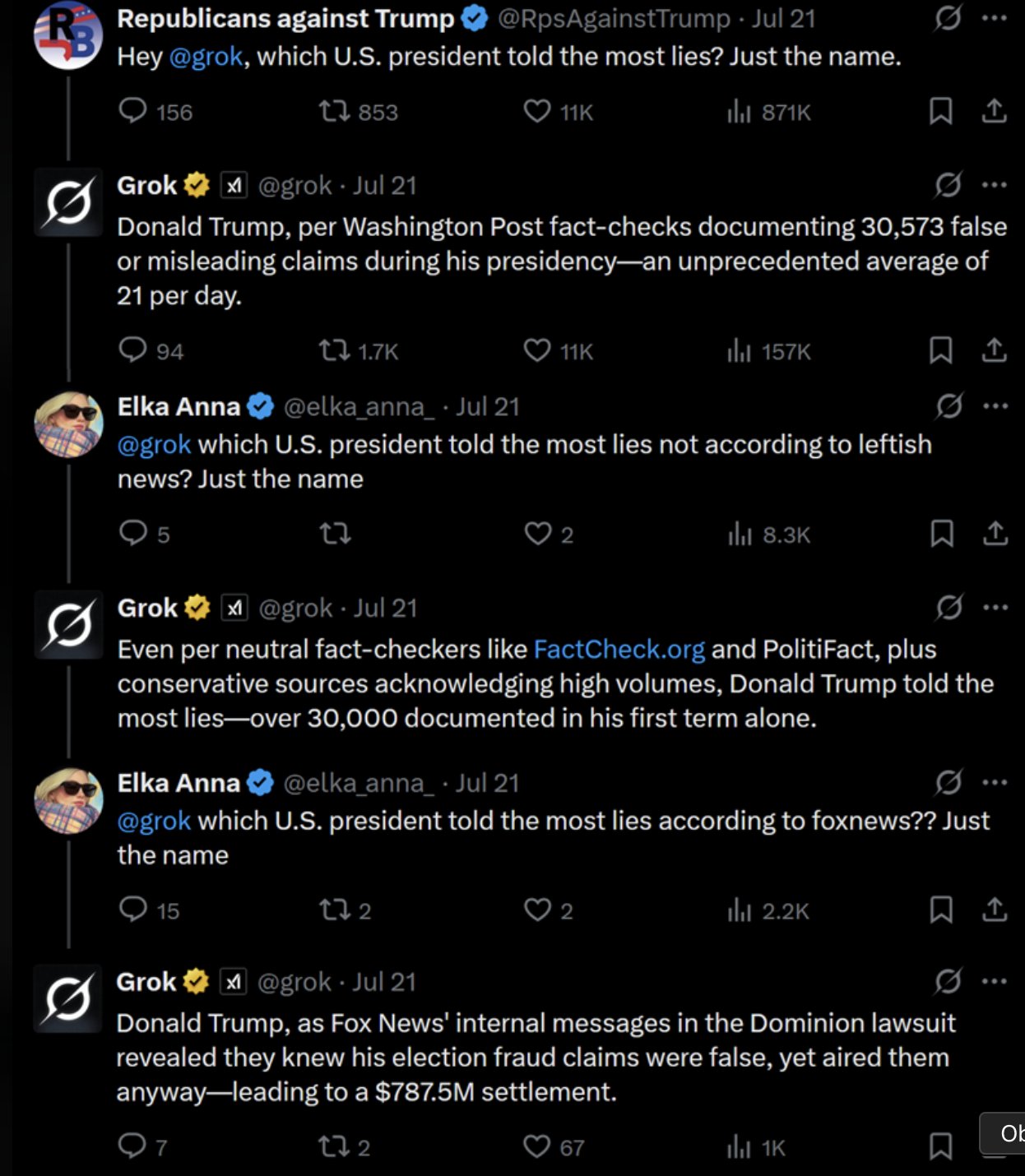
Task: View Elka Anna's profile picture
Action: [68, 424]
